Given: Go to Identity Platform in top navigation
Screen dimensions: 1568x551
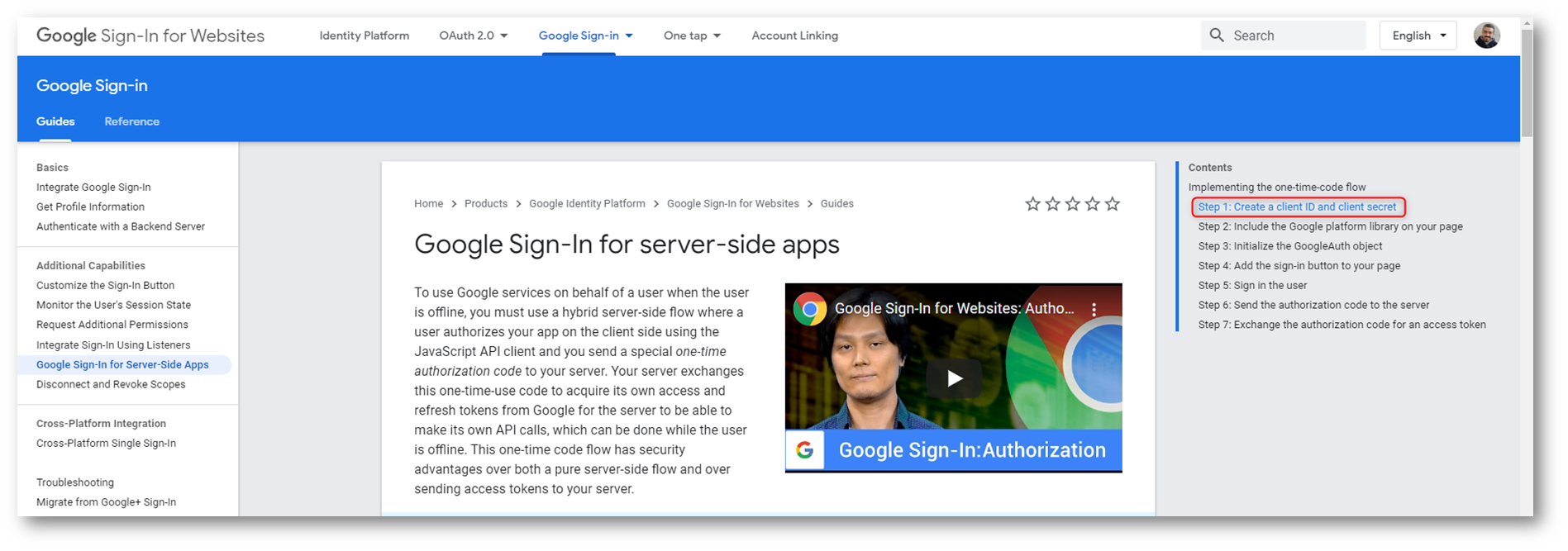Looking at the screenshot, I should 365,36.
